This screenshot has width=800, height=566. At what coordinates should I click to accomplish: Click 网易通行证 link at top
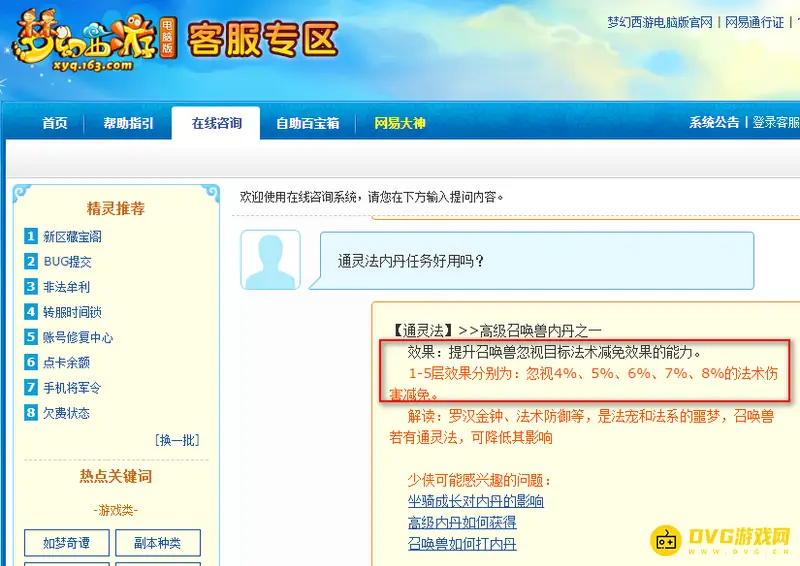(754, 22)
